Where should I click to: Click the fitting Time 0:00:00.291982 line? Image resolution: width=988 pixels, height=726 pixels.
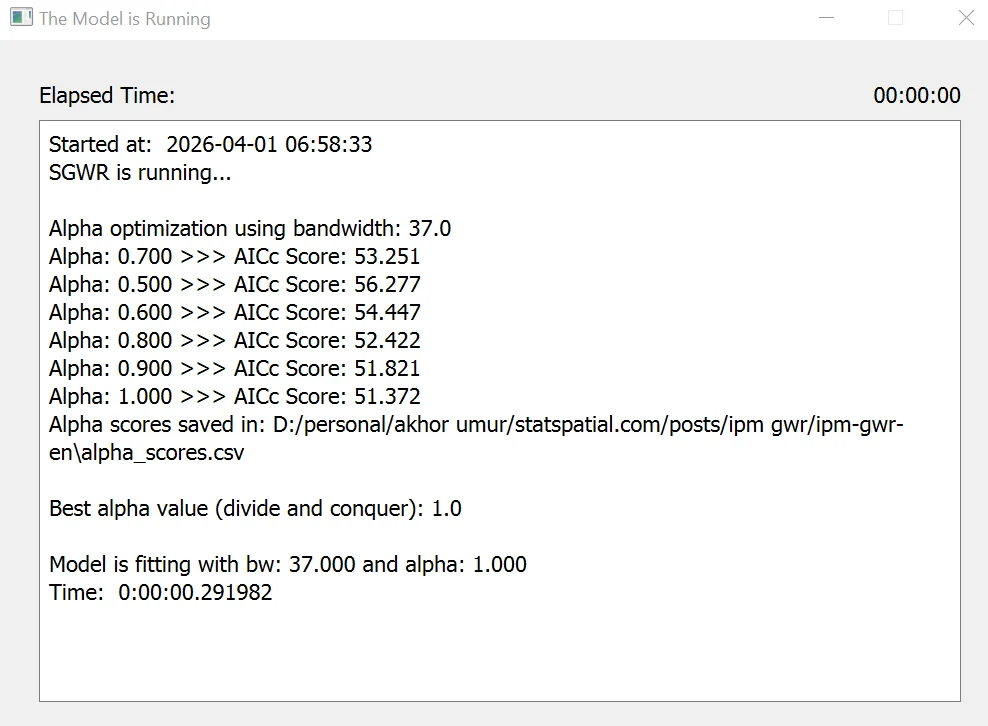click(160, 593)
